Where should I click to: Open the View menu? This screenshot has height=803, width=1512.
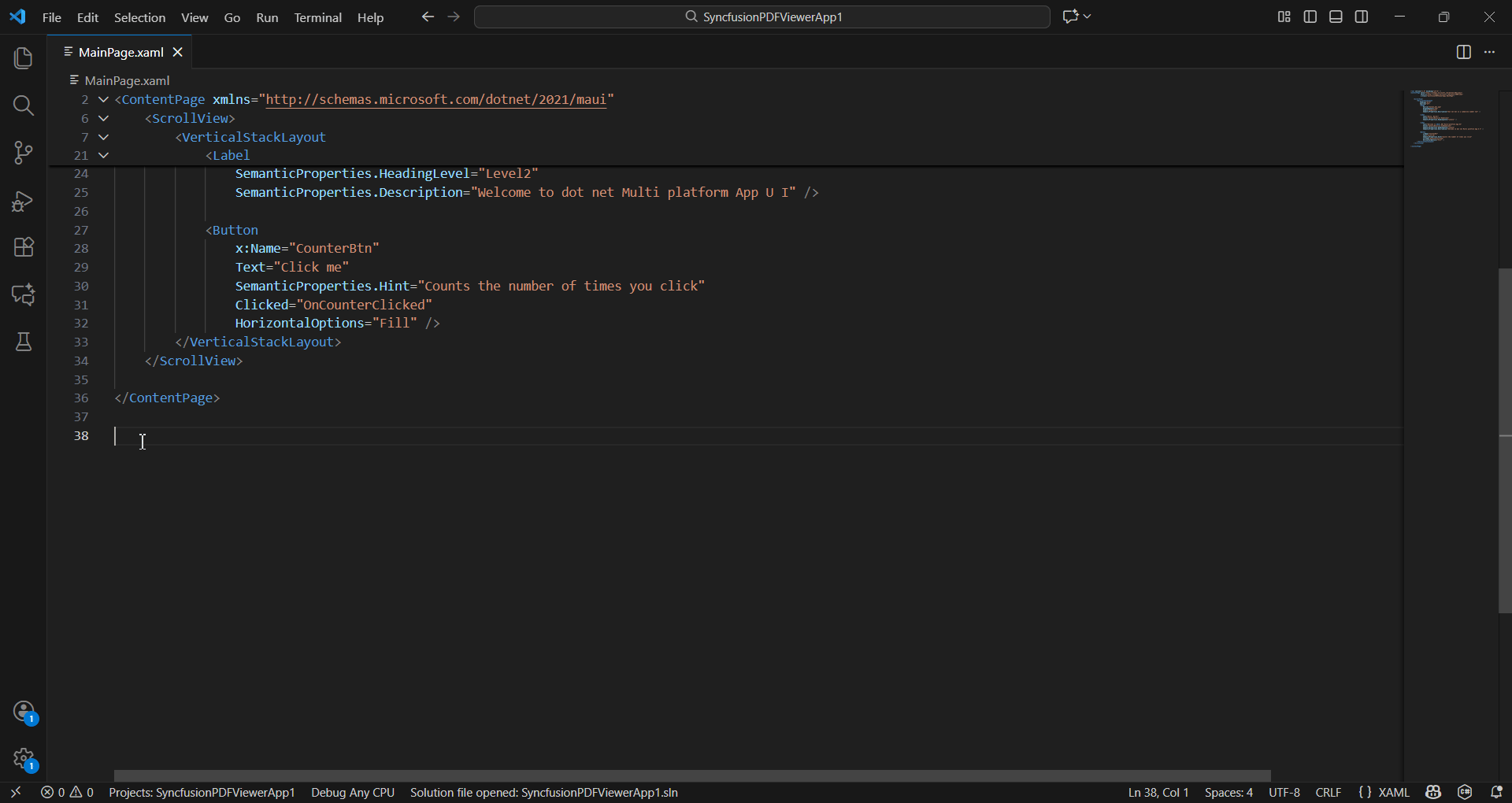pos(195,17)
